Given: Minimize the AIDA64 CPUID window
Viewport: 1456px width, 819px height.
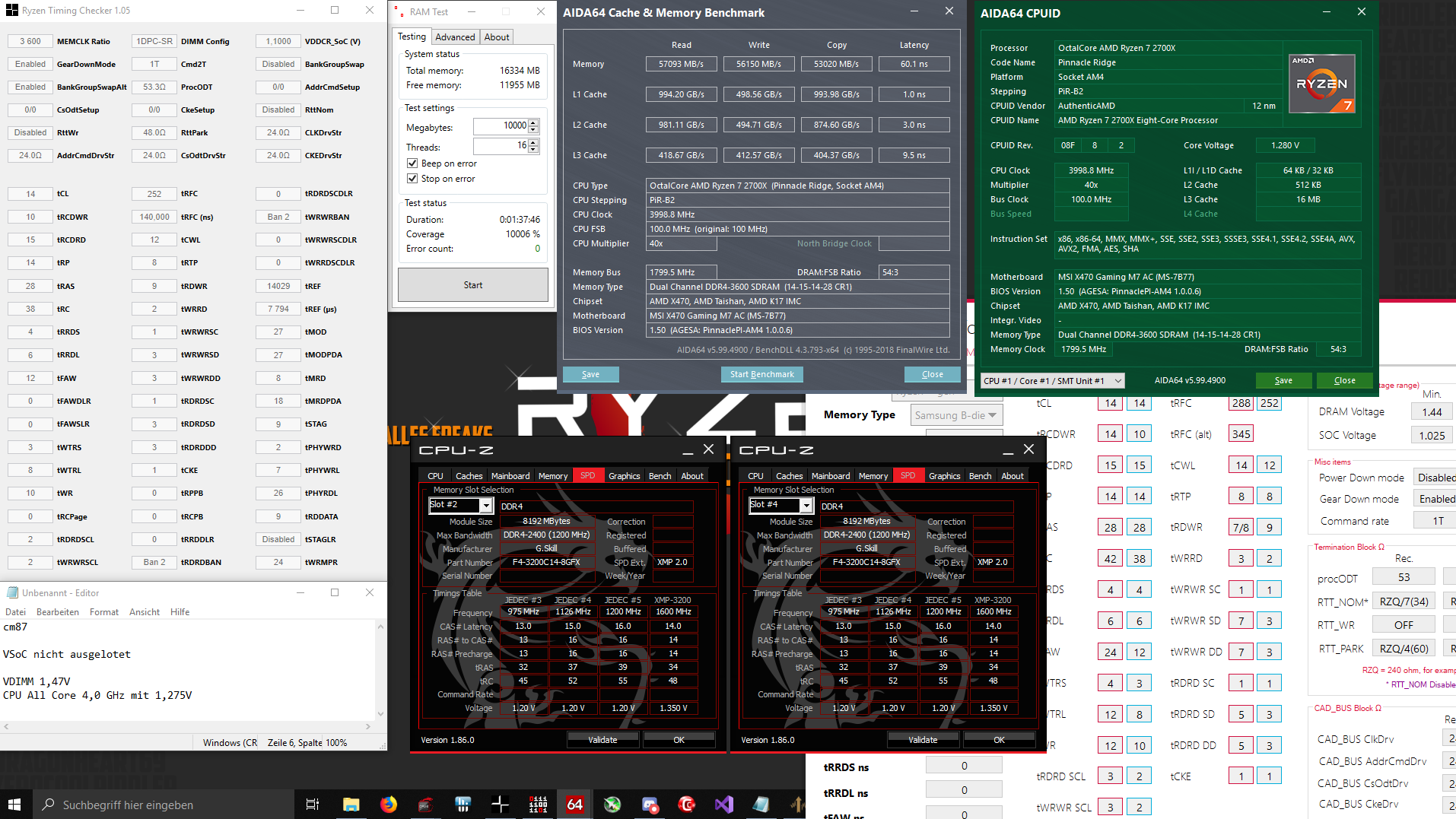Looking at the screenshot, I should pos(1327,12).
